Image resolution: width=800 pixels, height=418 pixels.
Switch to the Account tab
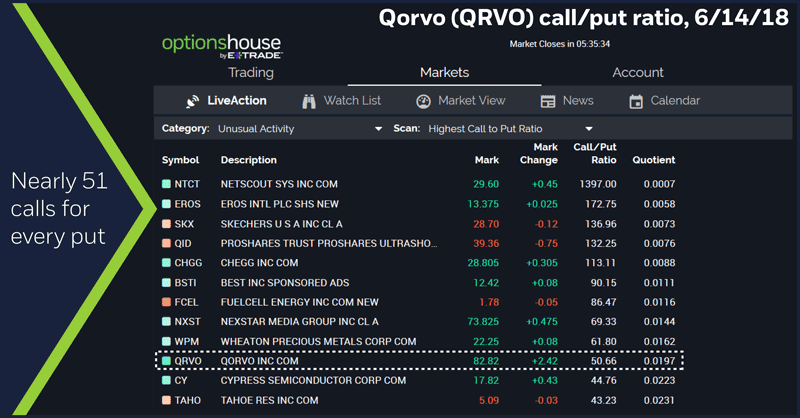(637, 73)
